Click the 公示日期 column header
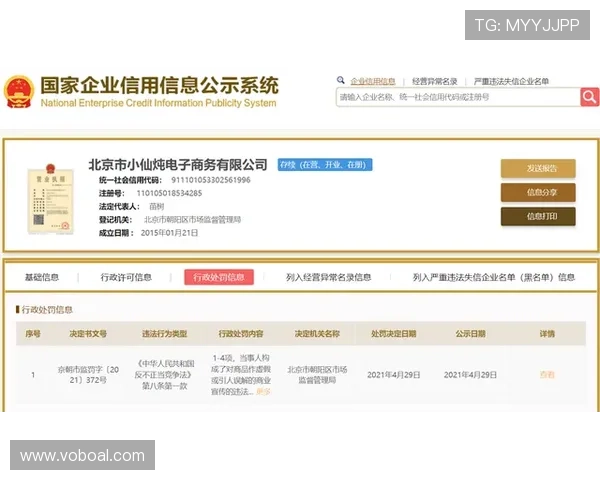600x480 pixels. tap(470, 334)
